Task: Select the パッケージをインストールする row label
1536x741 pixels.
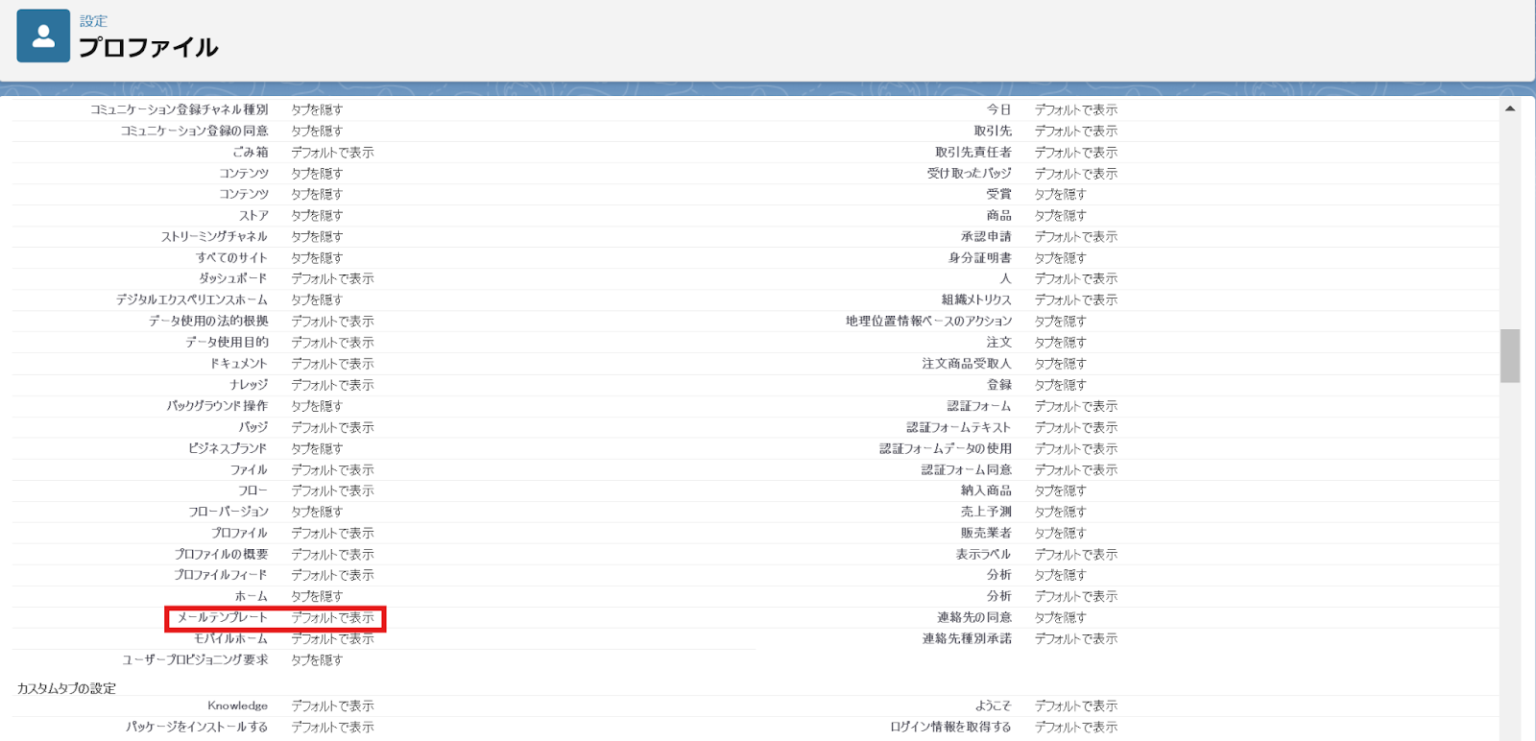Action: coord(196,727)
